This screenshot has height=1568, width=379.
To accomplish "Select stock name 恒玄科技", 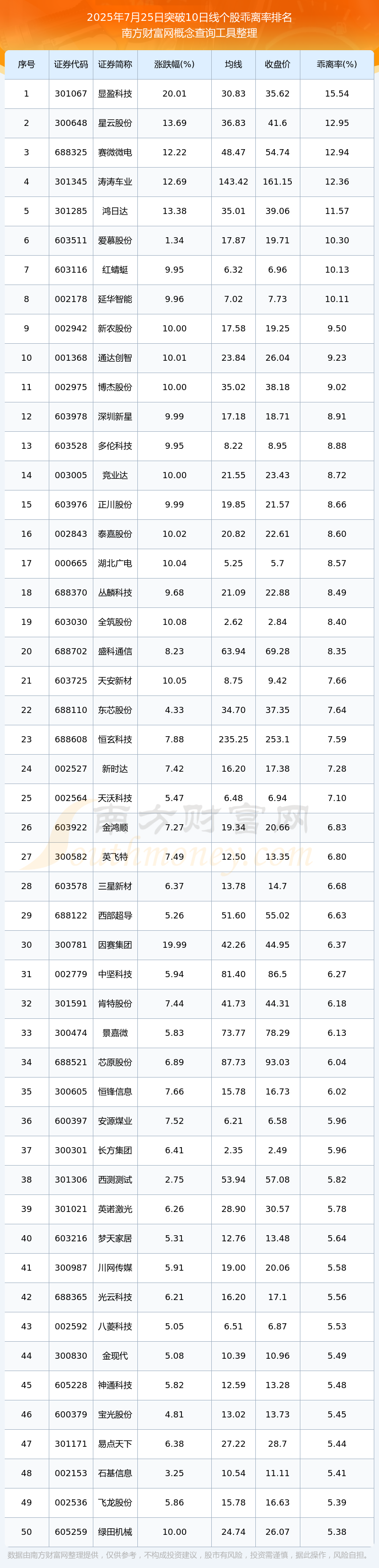I will (x=115, y=739).
